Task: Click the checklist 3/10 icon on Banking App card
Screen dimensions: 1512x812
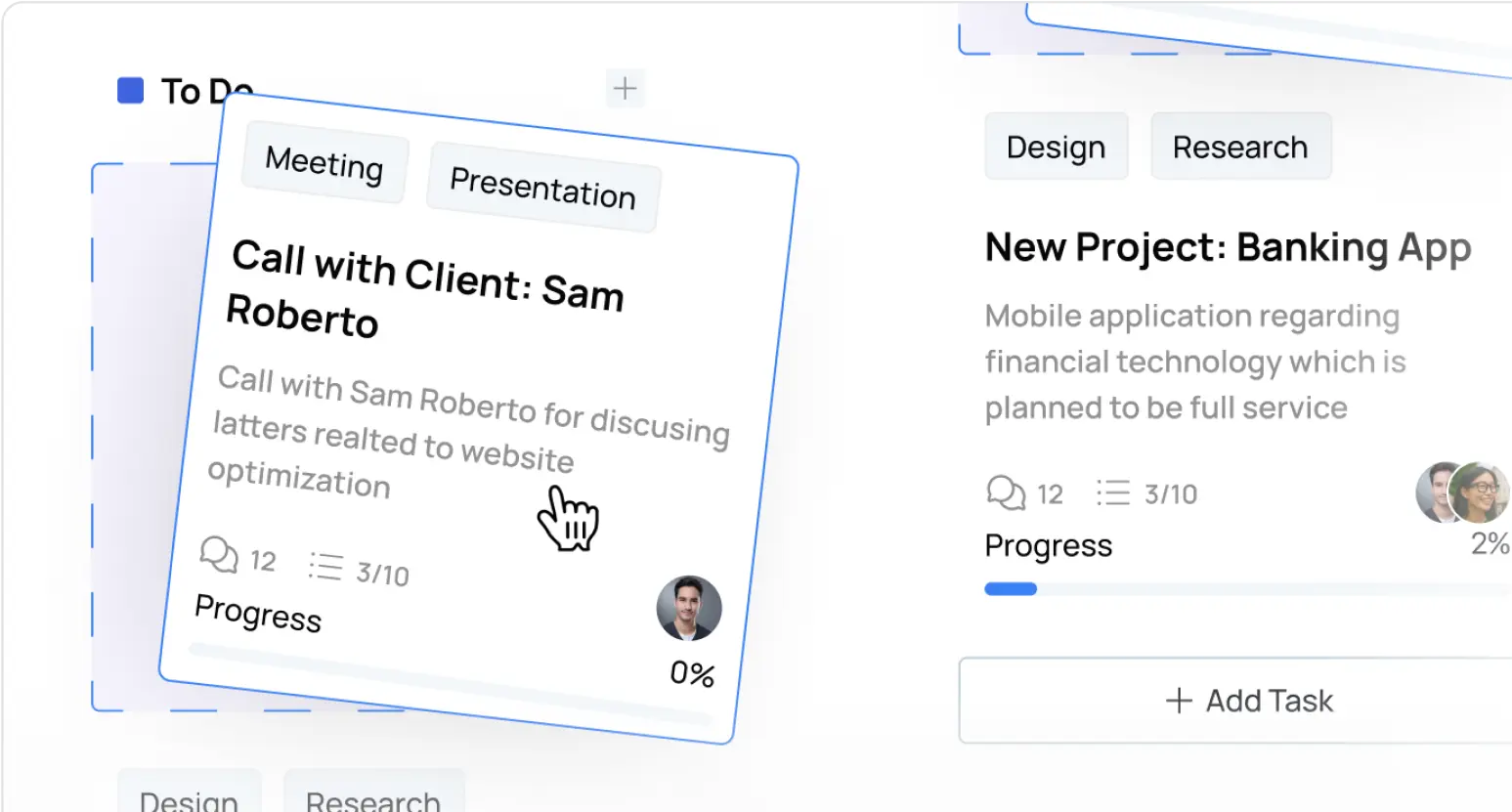Action: 1113,492
